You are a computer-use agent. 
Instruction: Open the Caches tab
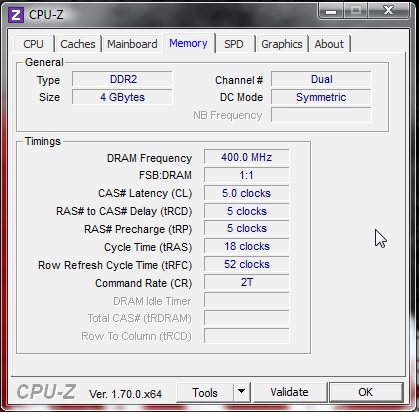(x=78, y=44)
